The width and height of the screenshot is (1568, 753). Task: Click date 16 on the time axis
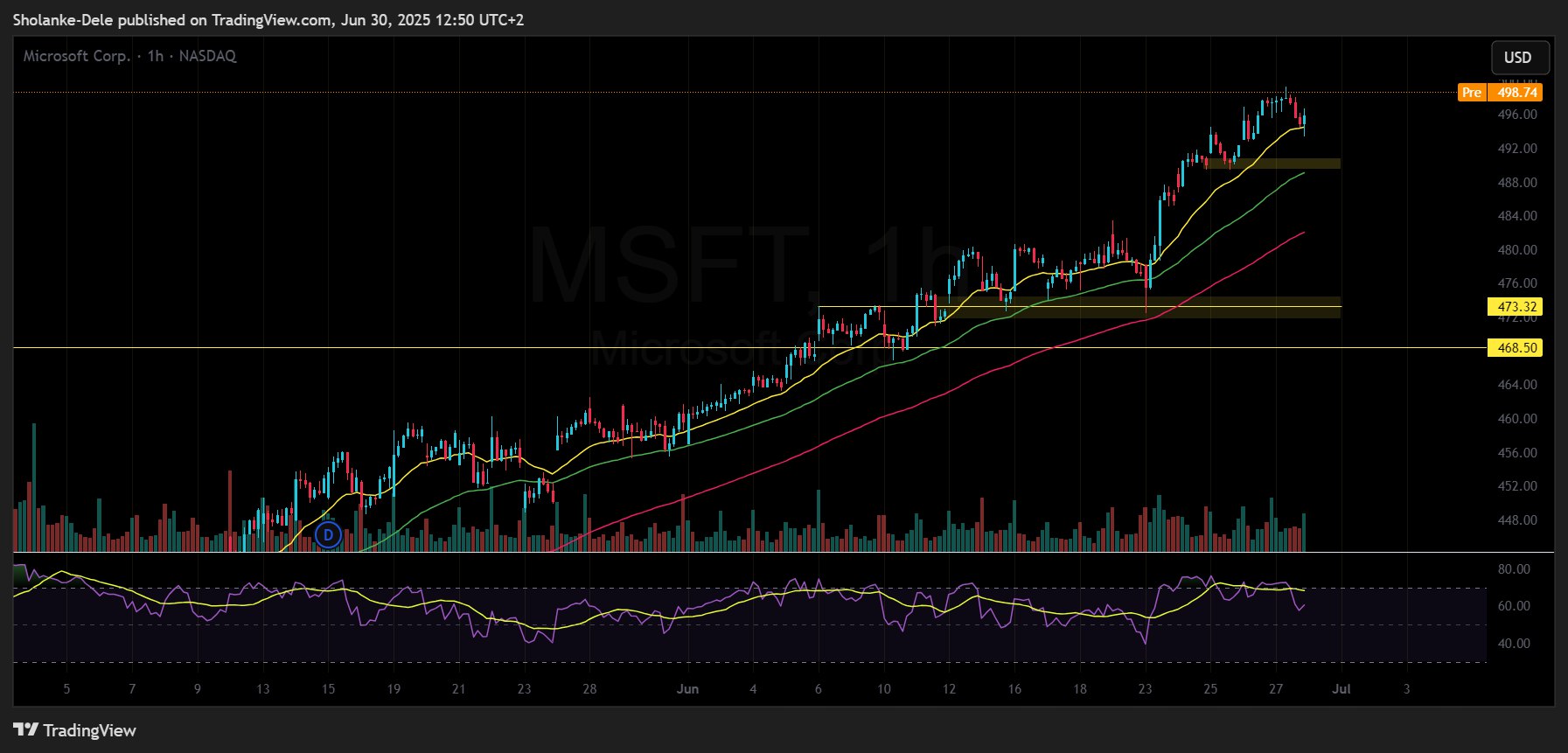(1014, 689)
